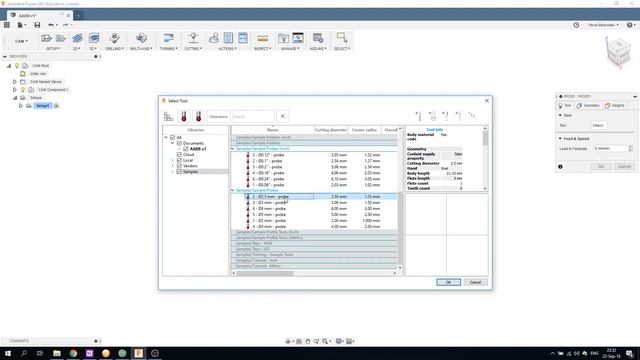Toggle CAM Component lightbulb visibility
The height and width of the screenshot is (360, 640).
23,90
